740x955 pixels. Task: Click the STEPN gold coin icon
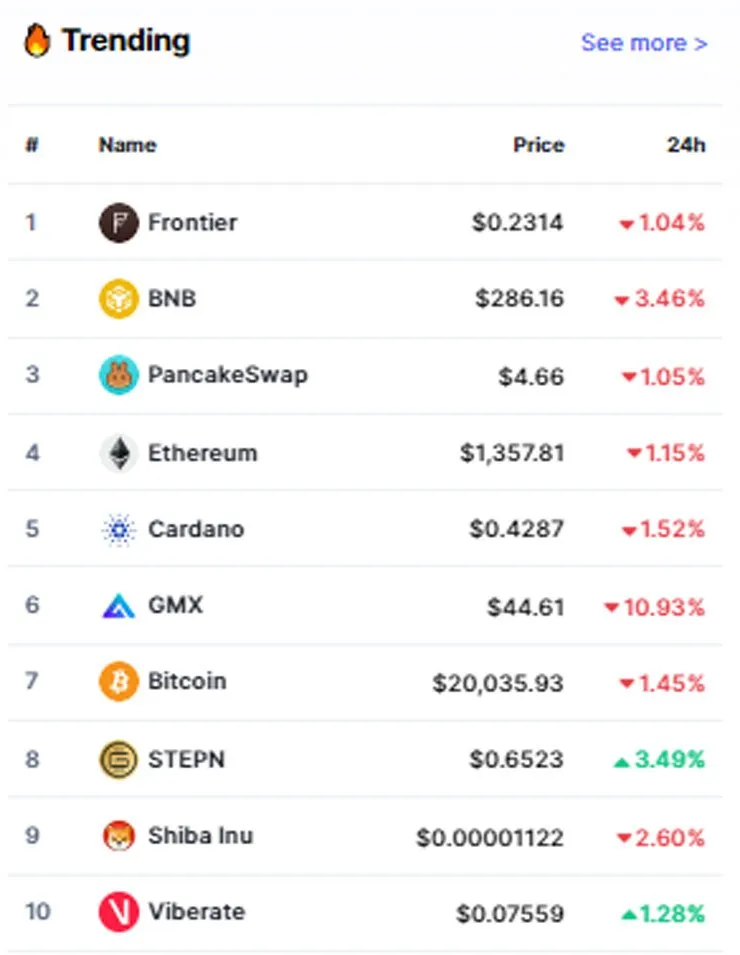pos(118,759)
